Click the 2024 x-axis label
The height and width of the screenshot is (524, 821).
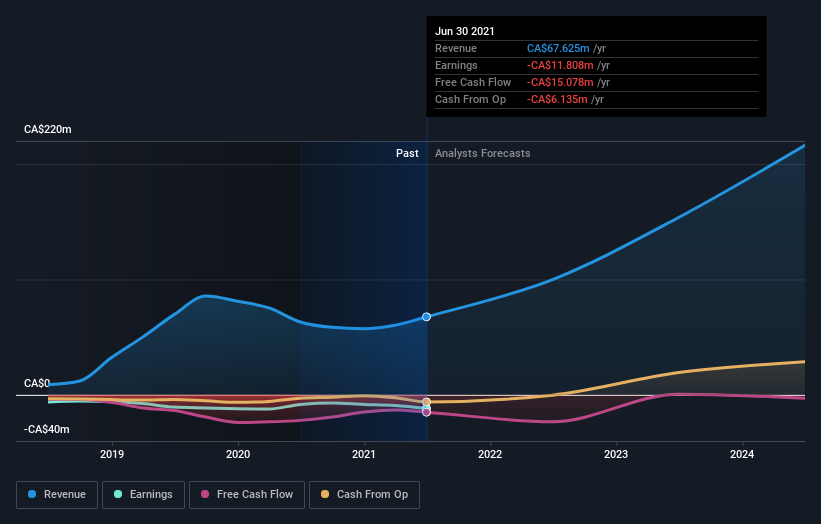tap(742, 454)
